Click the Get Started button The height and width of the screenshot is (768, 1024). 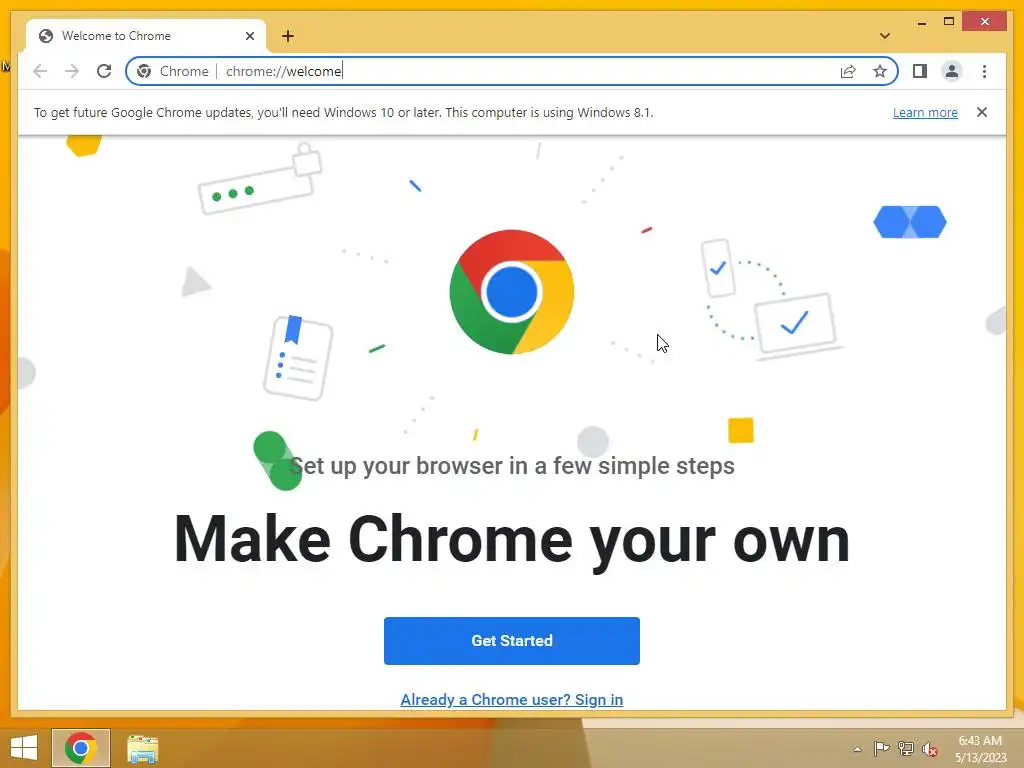pos(511,641)
